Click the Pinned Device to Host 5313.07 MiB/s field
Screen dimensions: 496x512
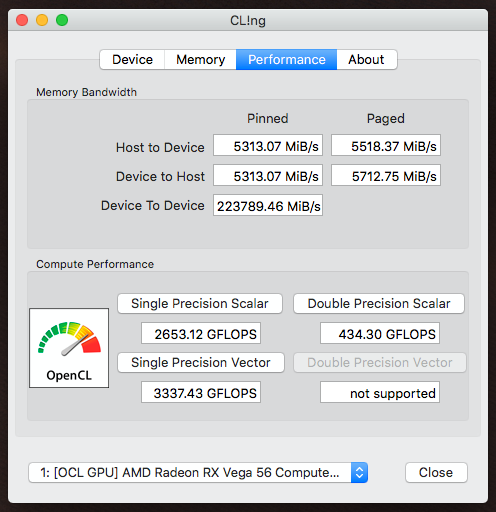point(268,175)
